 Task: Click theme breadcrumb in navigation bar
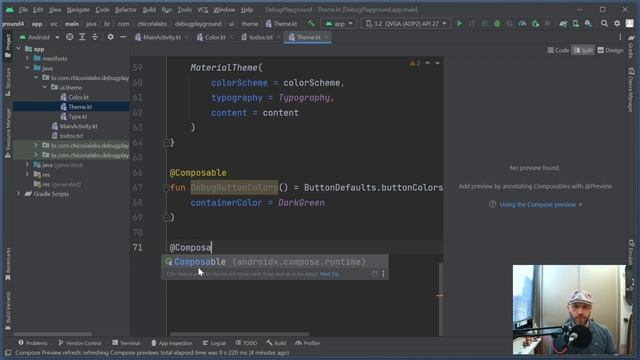tap(249, 24)
